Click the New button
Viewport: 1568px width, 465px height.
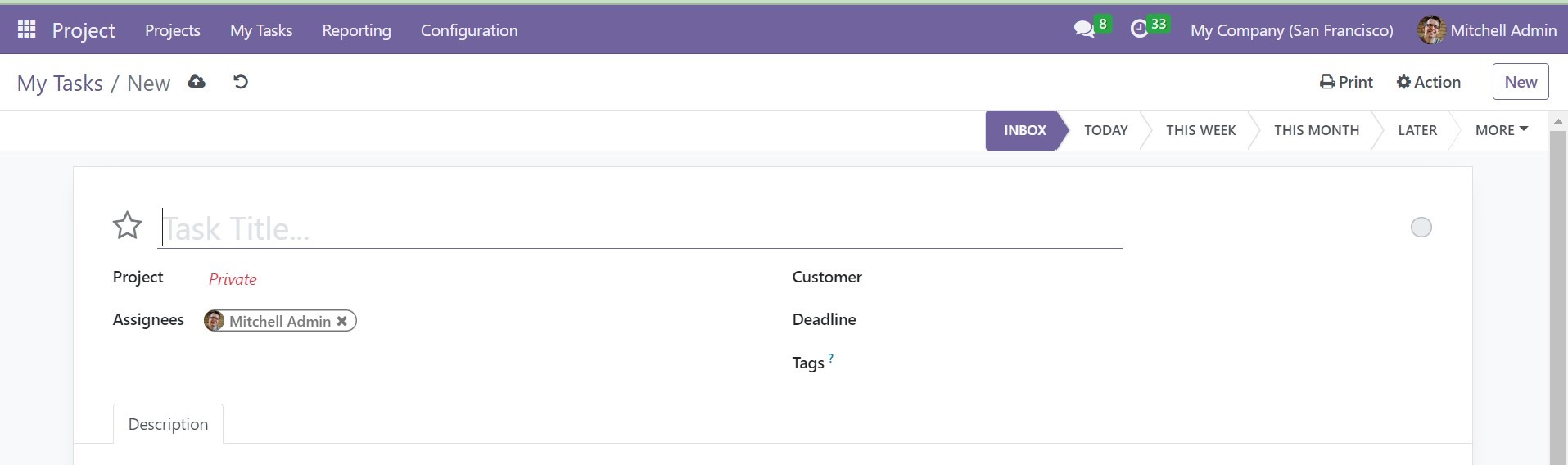[1521, 82]
